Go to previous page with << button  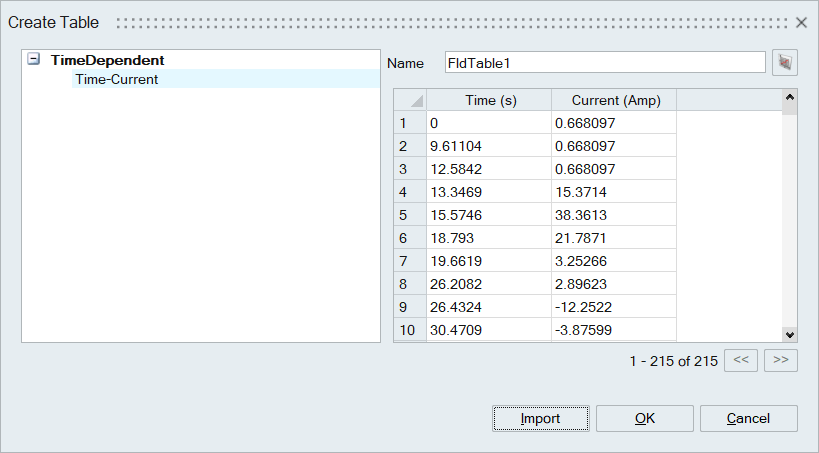tap(740, 361)
